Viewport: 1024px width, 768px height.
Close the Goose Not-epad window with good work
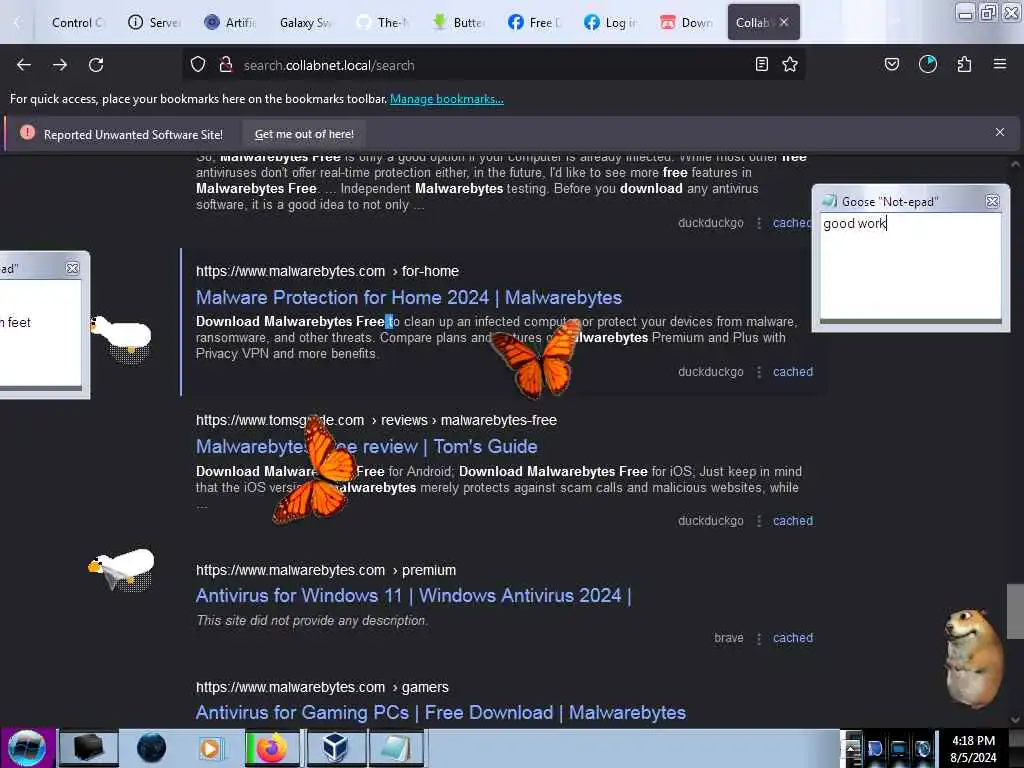pyautogui.click(x=992, y=202)
